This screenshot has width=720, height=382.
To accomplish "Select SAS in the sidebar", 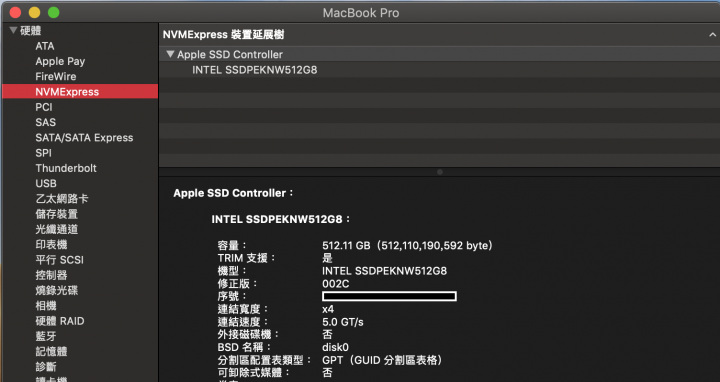I will click(x=45, y=122).
